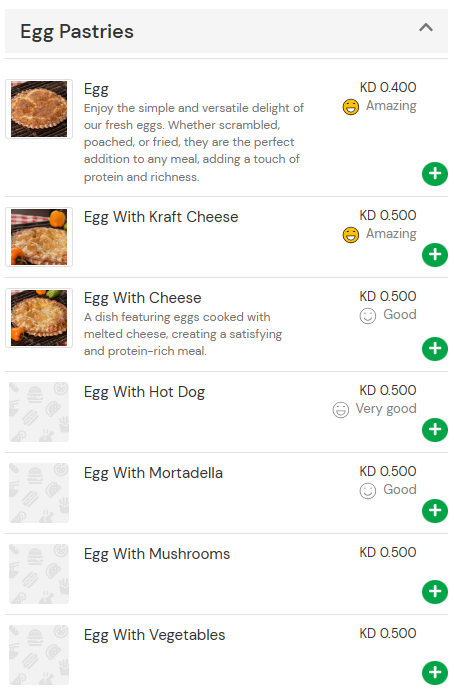Collapse the Egg Pastries section chevron
454x700 pixels.
pos(425,28)
